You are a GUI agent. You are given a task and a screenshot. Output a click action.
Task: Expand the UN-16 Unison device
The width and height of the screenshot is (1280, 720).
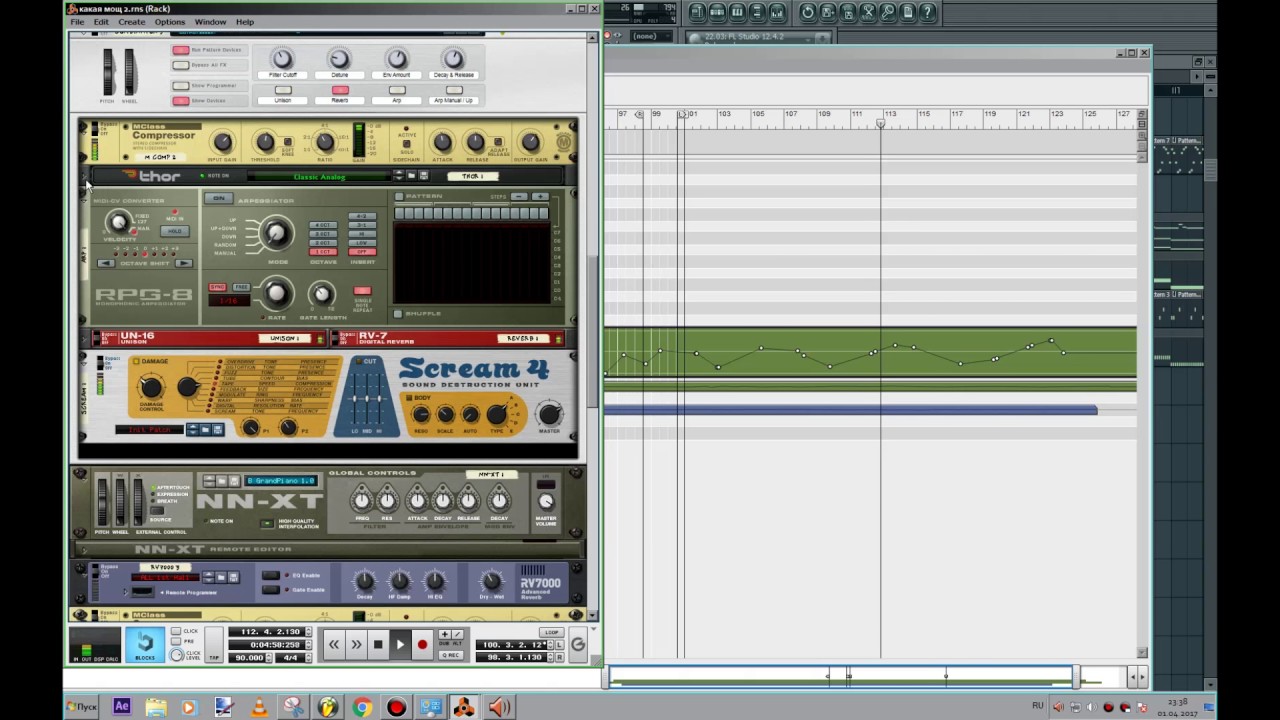click(x=84, y=338)
